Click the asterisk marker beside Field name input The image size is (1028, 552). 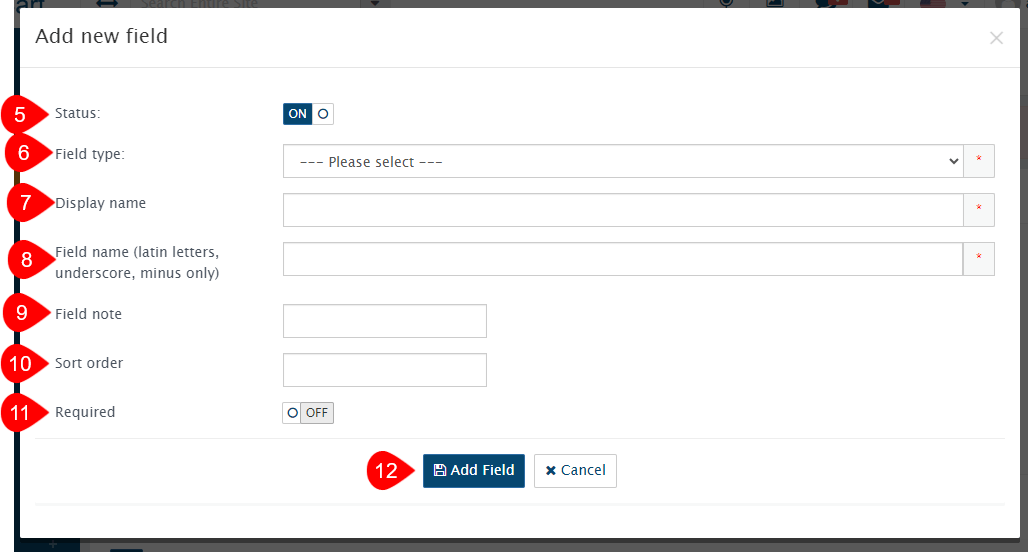979,259
